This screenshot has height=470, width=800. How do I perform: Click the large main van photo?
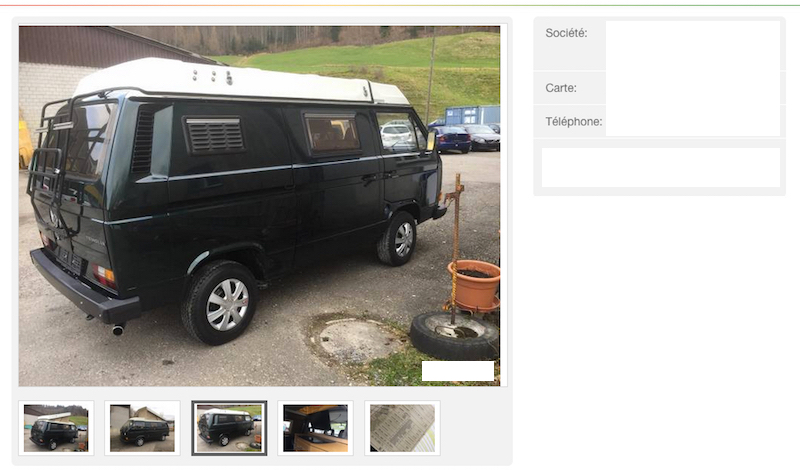tap(260, 206)
